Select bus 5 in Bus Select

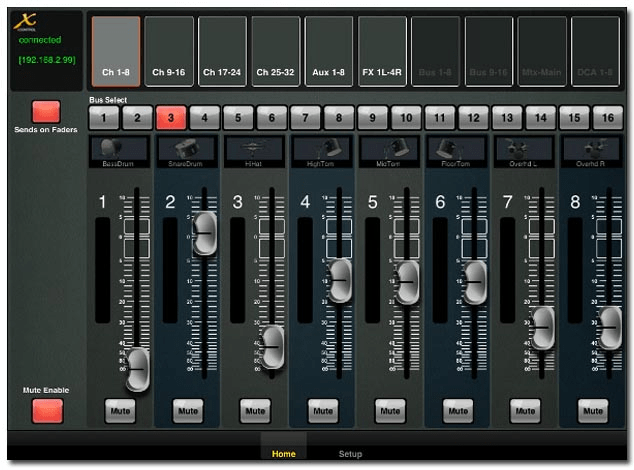pos(238,118)
